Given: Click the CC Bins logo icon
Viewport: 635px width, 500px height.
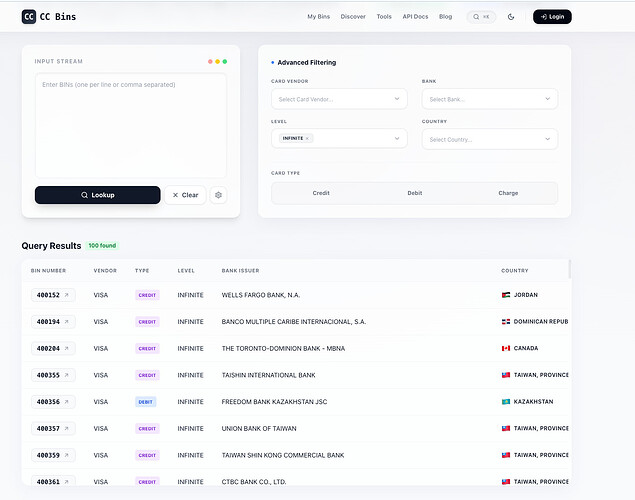Looking at the screenshot, I should pyautogui.click(x=29, y=17).
